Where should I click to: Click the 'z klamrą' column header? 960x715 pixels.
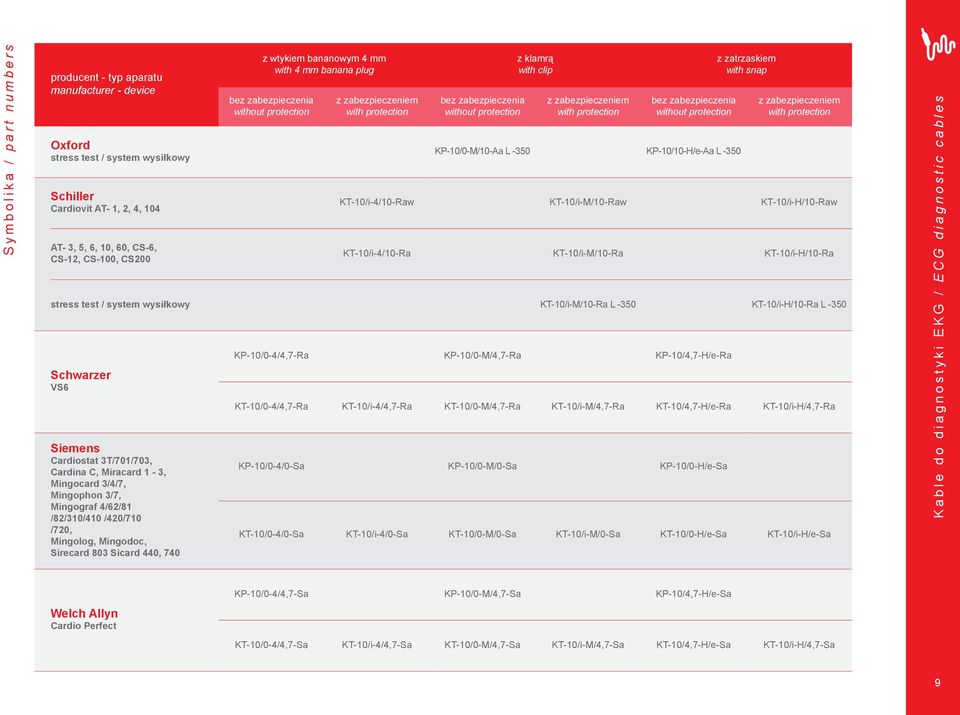pos(535,59)
